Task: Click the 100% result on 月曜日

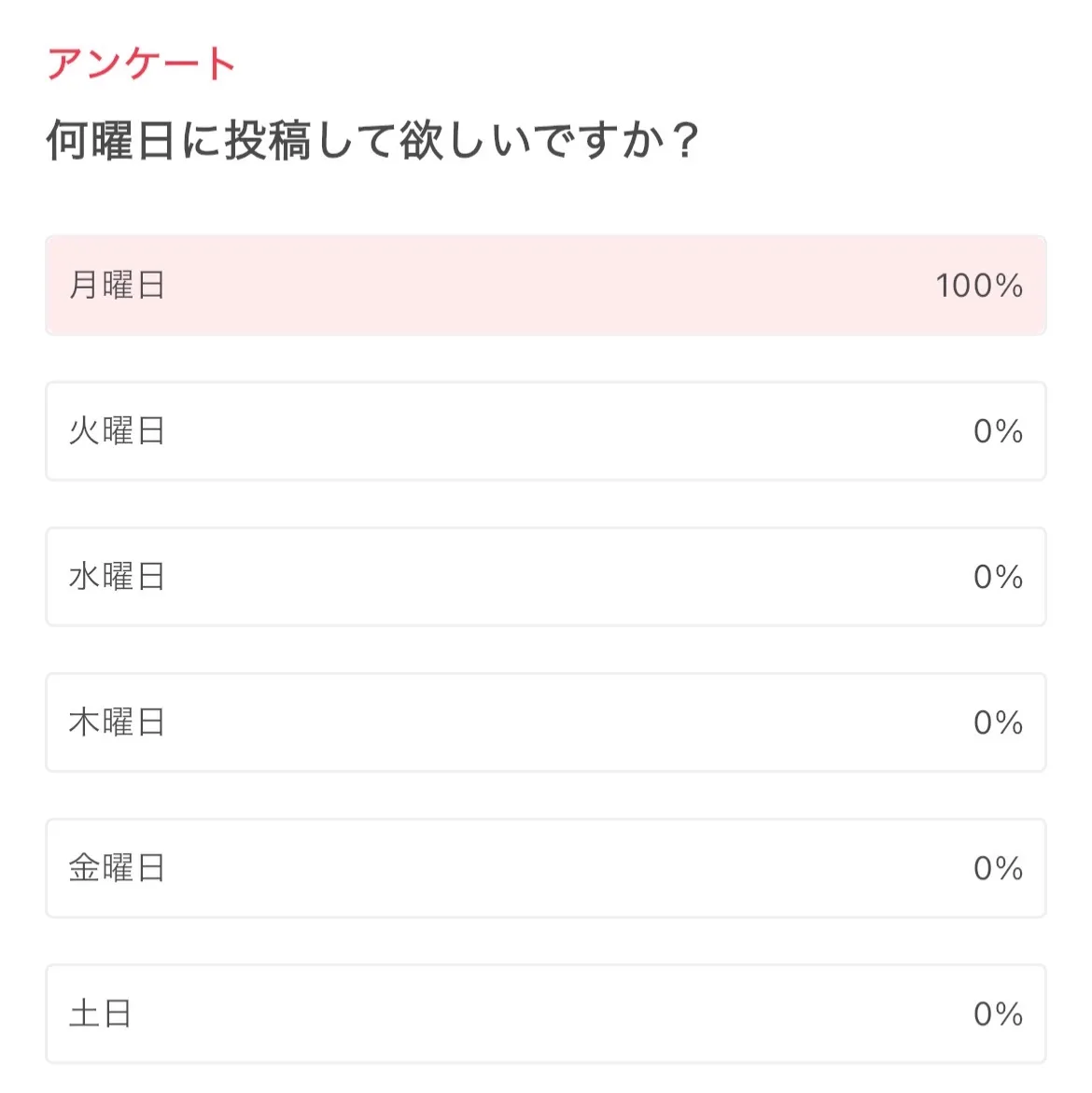Action: [979, 286]
